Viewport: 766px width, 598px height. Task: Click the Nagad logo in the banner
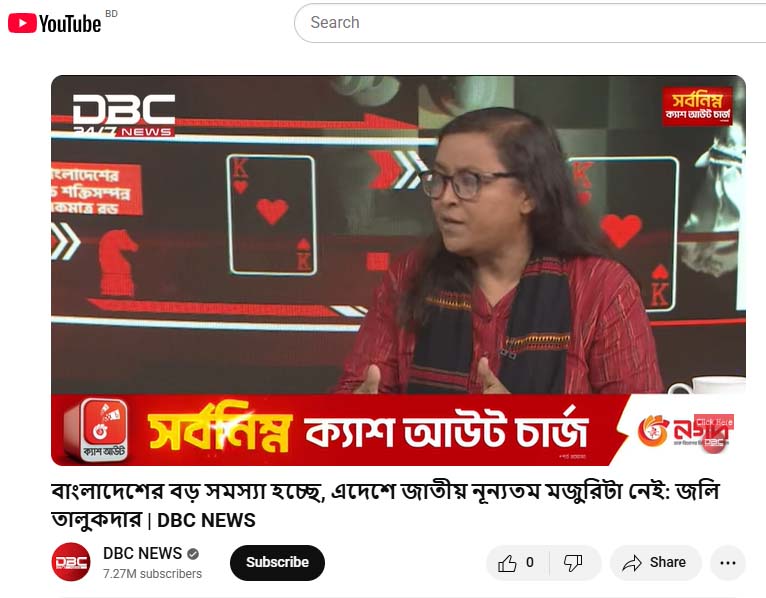[684, 431]
